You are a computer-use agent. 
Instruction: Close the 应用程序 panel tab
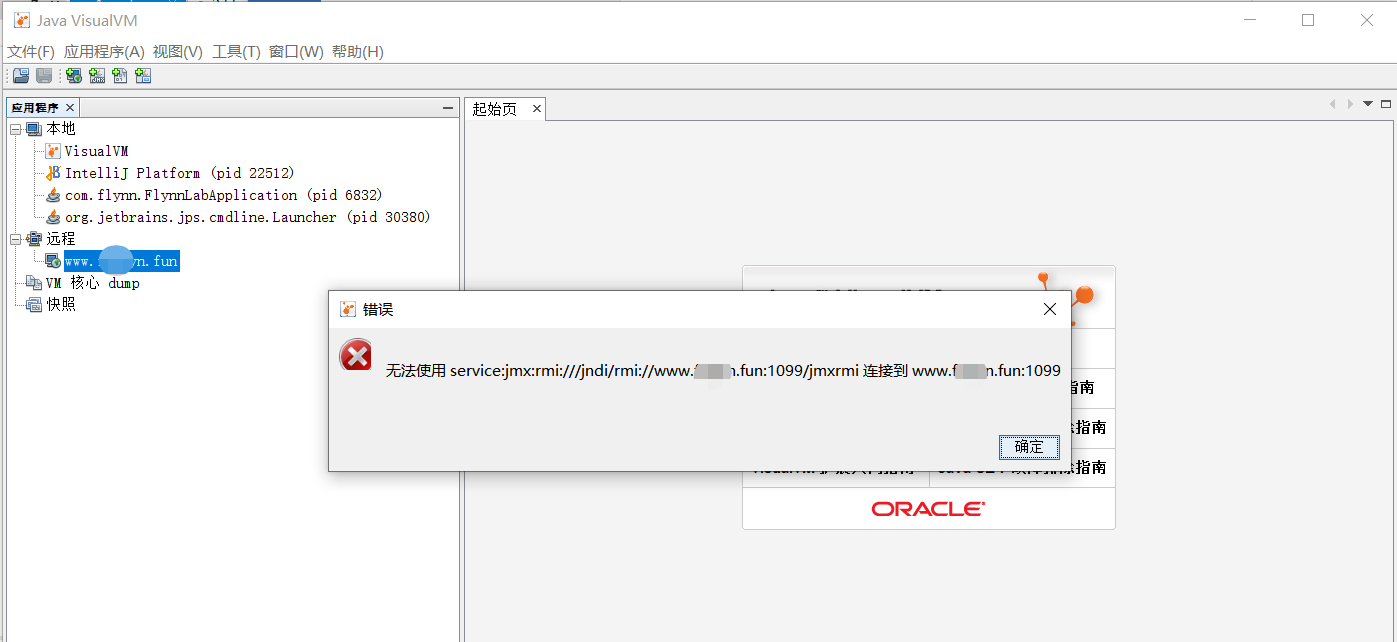(x=70, y=108)
